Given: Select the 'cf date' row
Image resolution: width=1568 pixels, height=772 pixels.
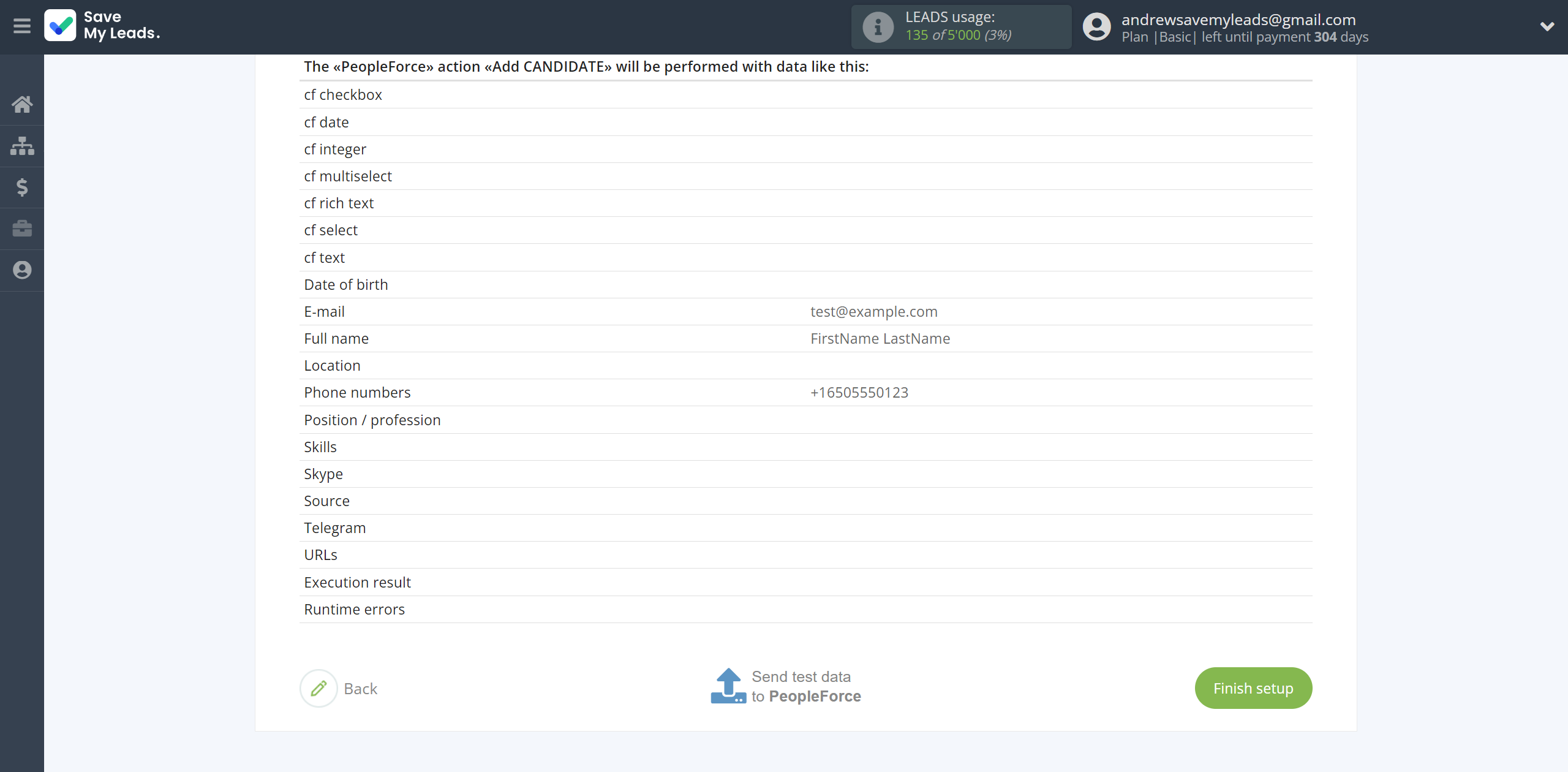Looking at the screenshot, I should [805, 122].
